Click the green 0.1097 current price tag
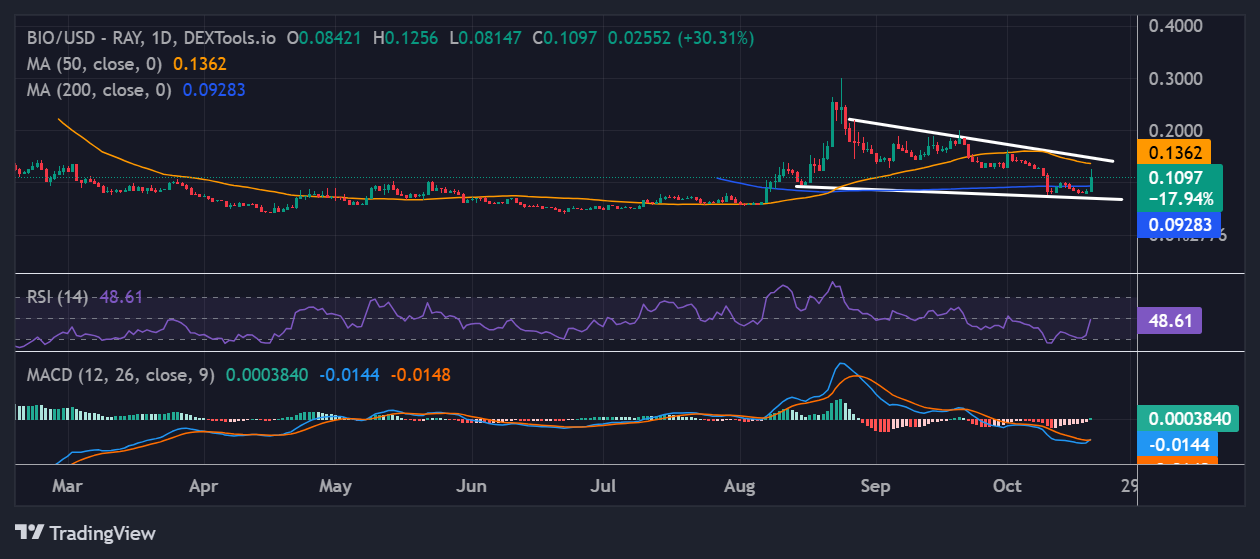This screenshot has height=559, width=1260. coord(1175,187)
